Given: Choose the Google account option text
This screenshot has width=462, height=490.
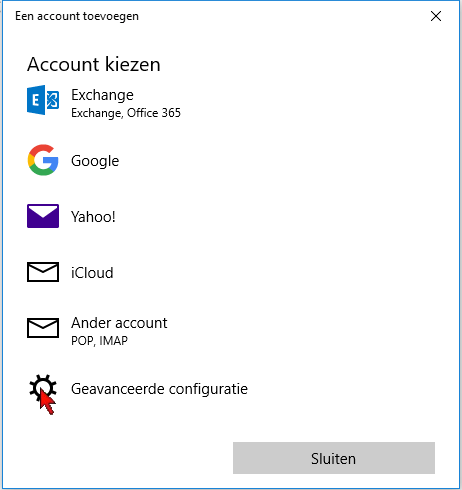Looking at the screenshot, I should [x=95, y=161].
